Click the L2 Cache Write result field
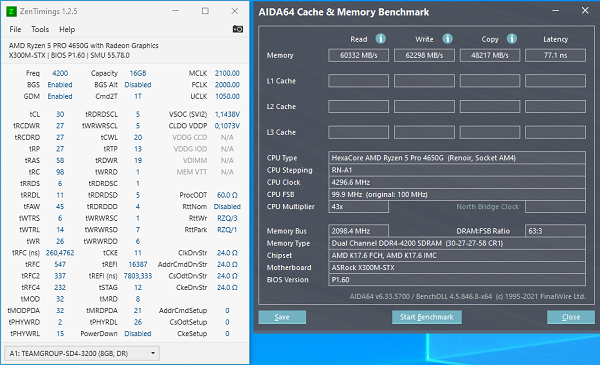Image resolution: width=600 pixels, height=365 pixels. [x=424, y=106]
